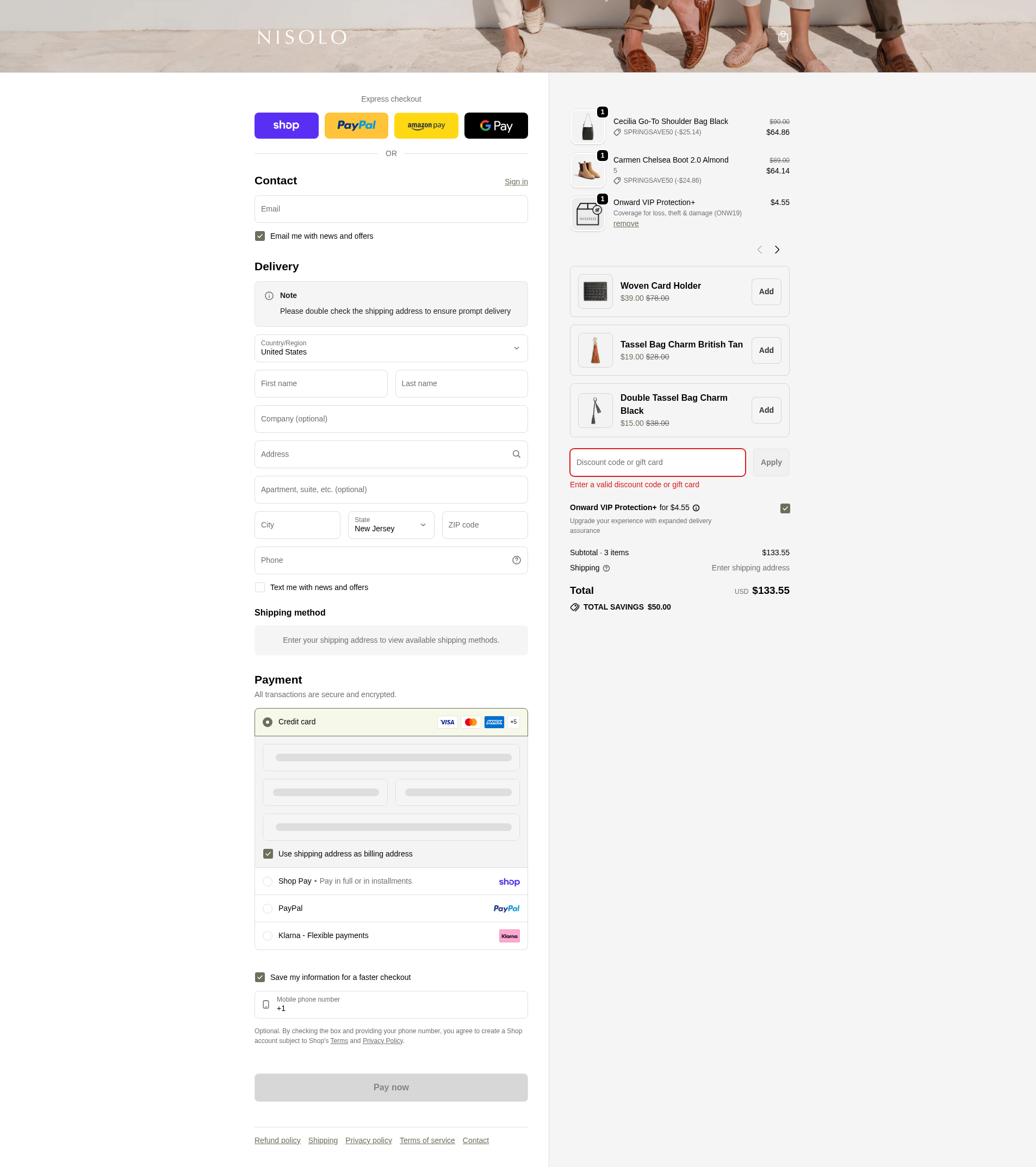Click the Phone field help icon

coord(516,560)
